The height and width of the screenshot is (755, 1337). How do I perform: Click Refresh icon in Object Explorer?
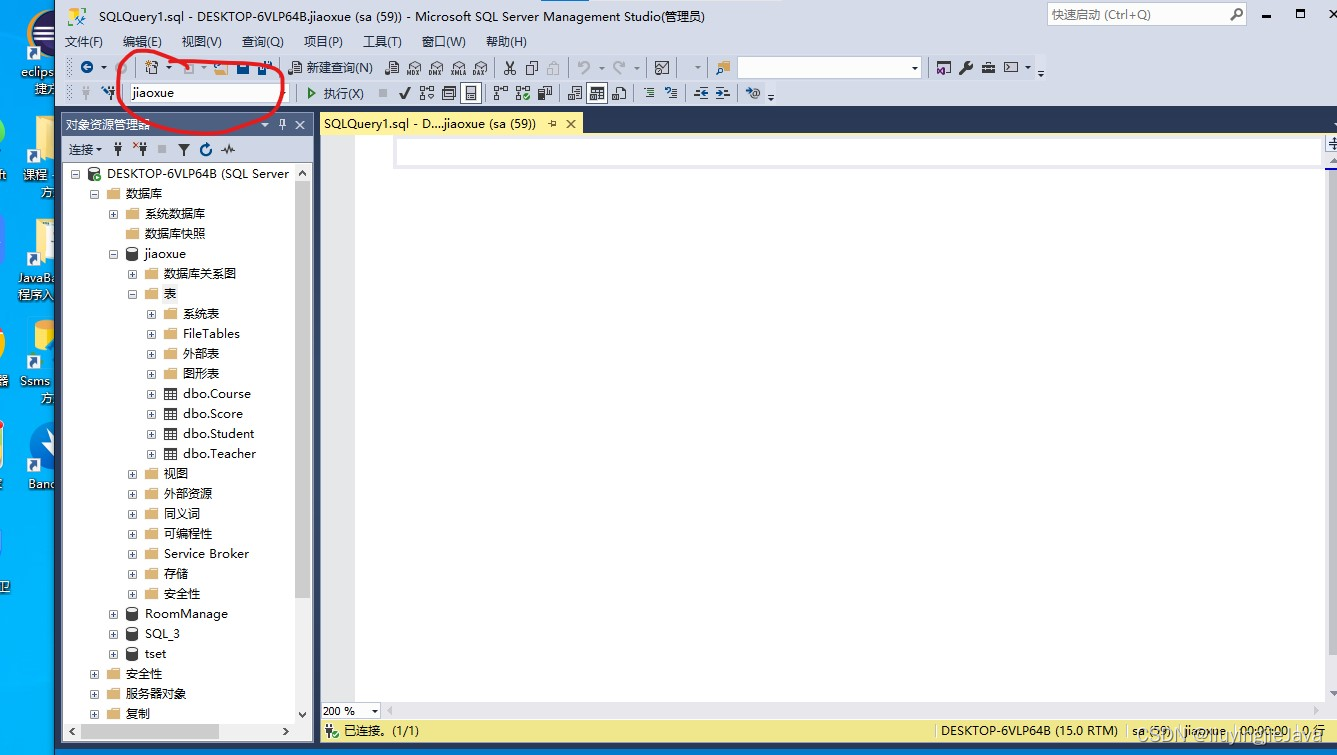coord(206,149)
